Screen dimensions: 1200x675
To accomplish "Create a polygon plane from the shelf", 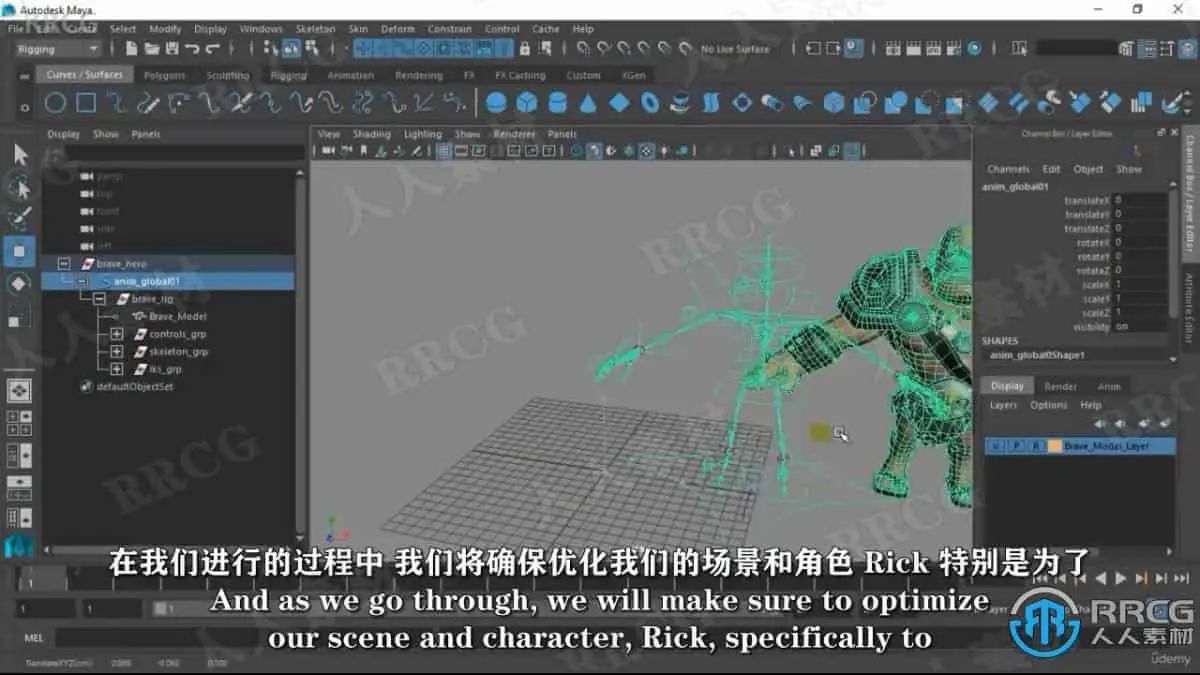I will tap(619, 102).
